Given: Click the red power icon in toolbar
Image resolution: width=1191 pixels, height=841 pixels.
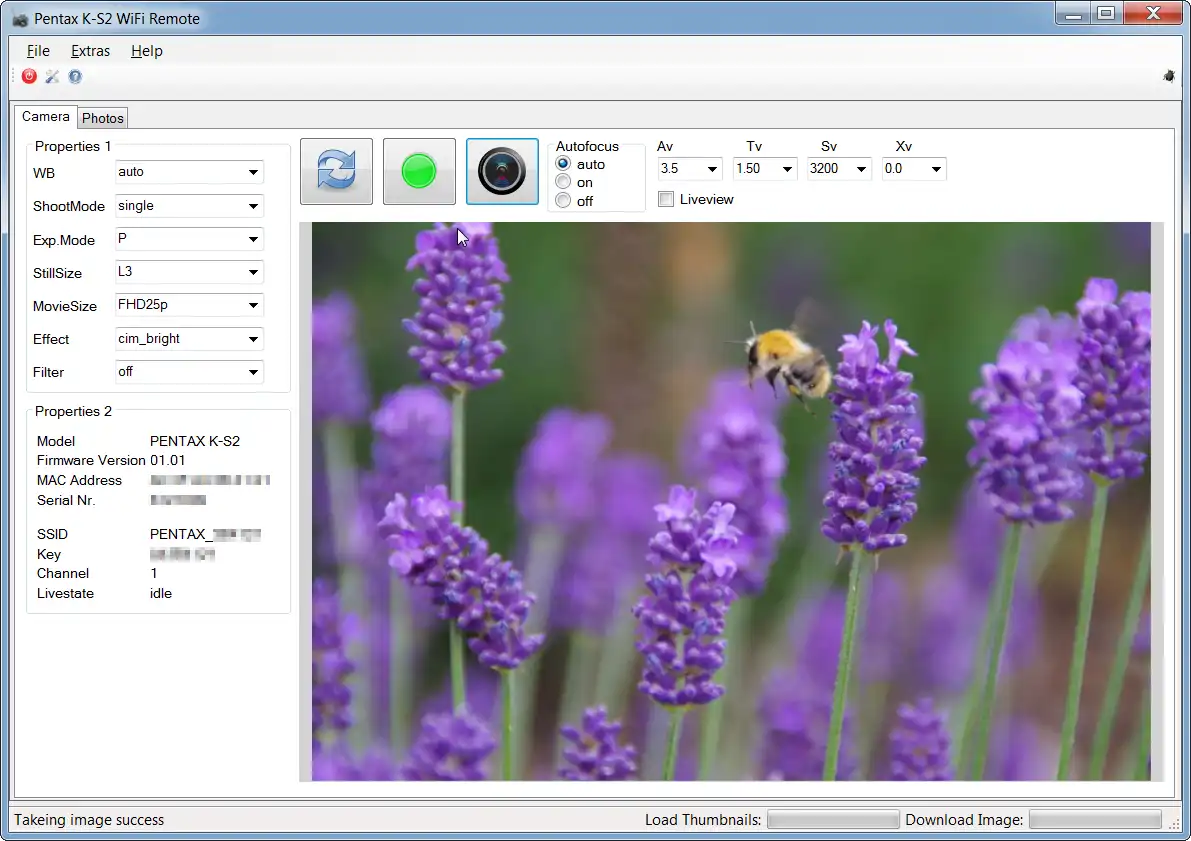Looking at the screenshot, I should (x=29, y=77).
